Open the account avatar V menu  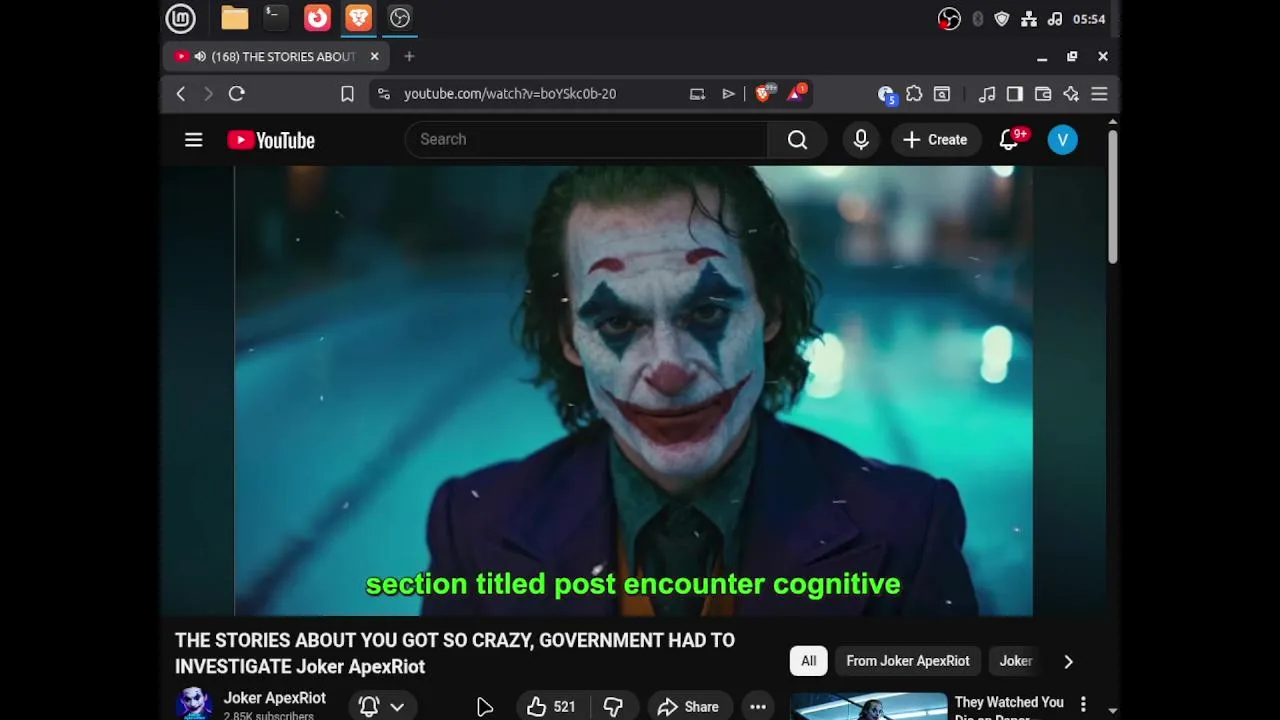[1063, 140]
